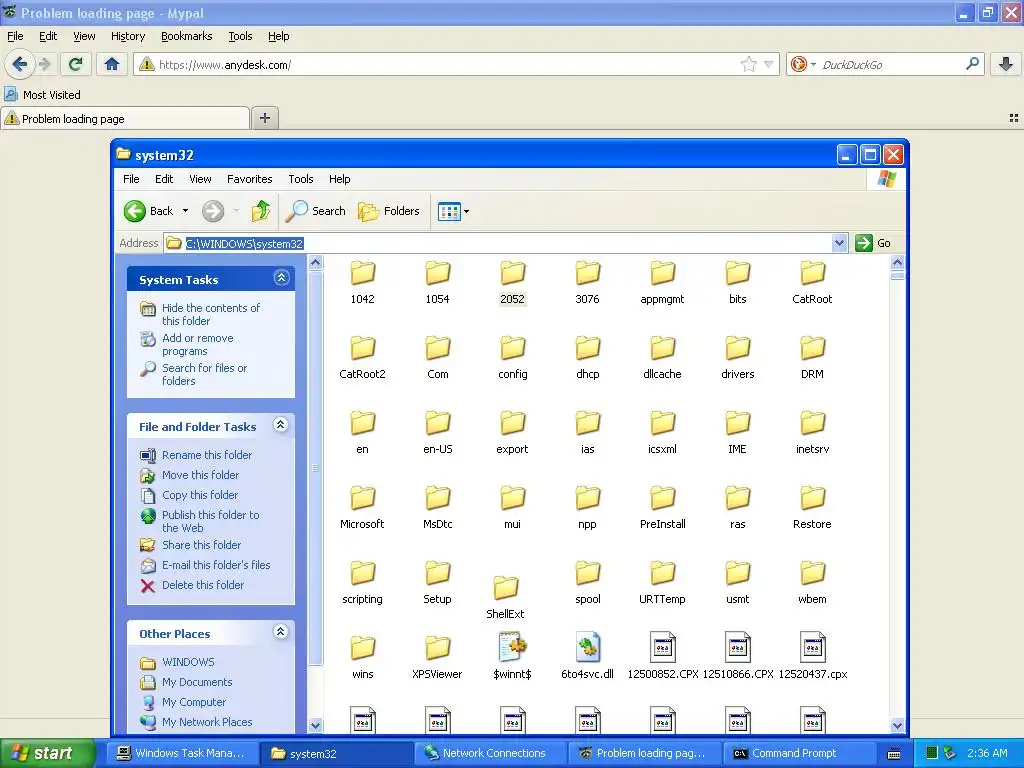Reload the page in Mypal browser

[75, 64]
